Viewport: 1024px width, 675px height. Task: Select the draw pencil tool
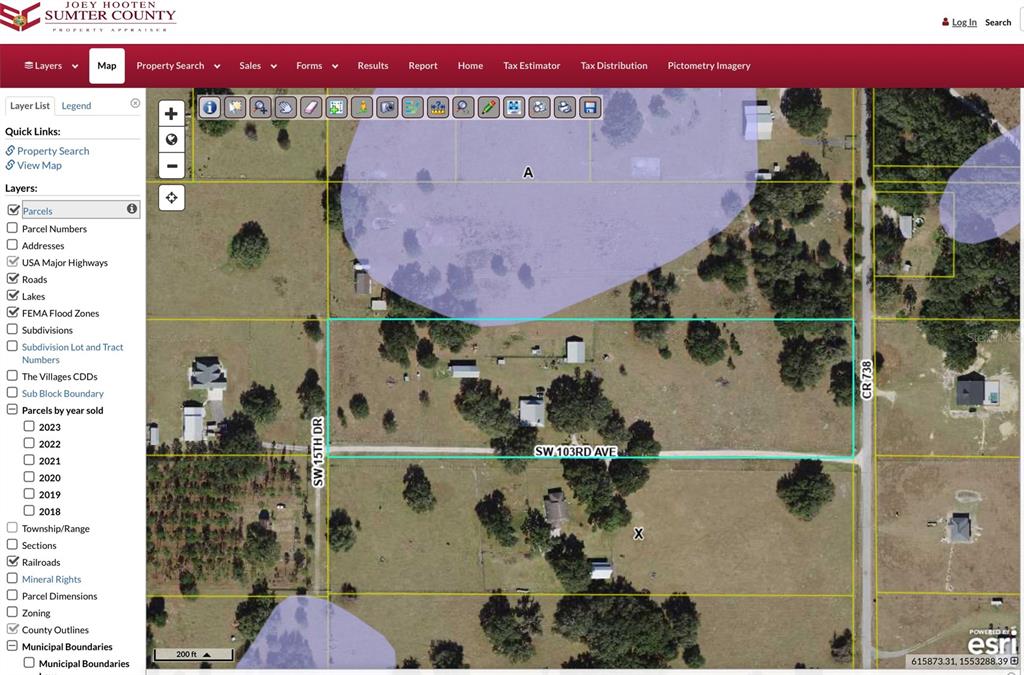pyautogui.click(x=488, y=107)
